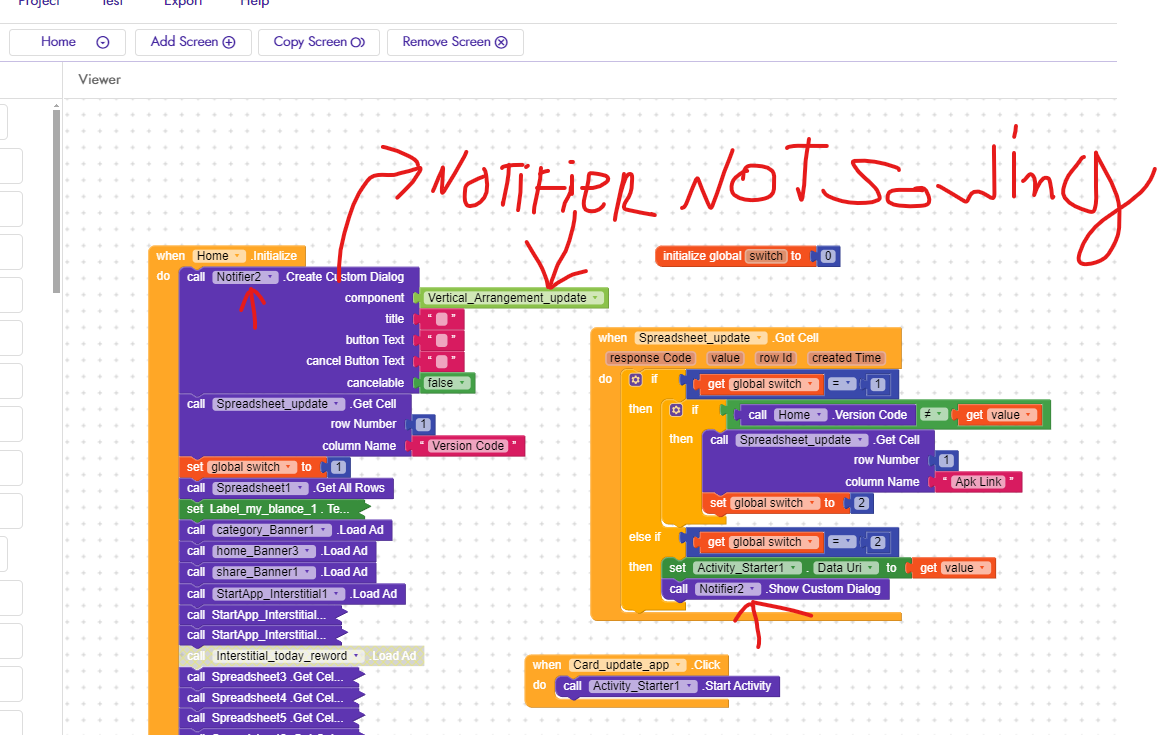This screenshot has height=735, width=1157.
Task: Open Card_update_app dropdown in Click event
Action: tap(627, 665)
